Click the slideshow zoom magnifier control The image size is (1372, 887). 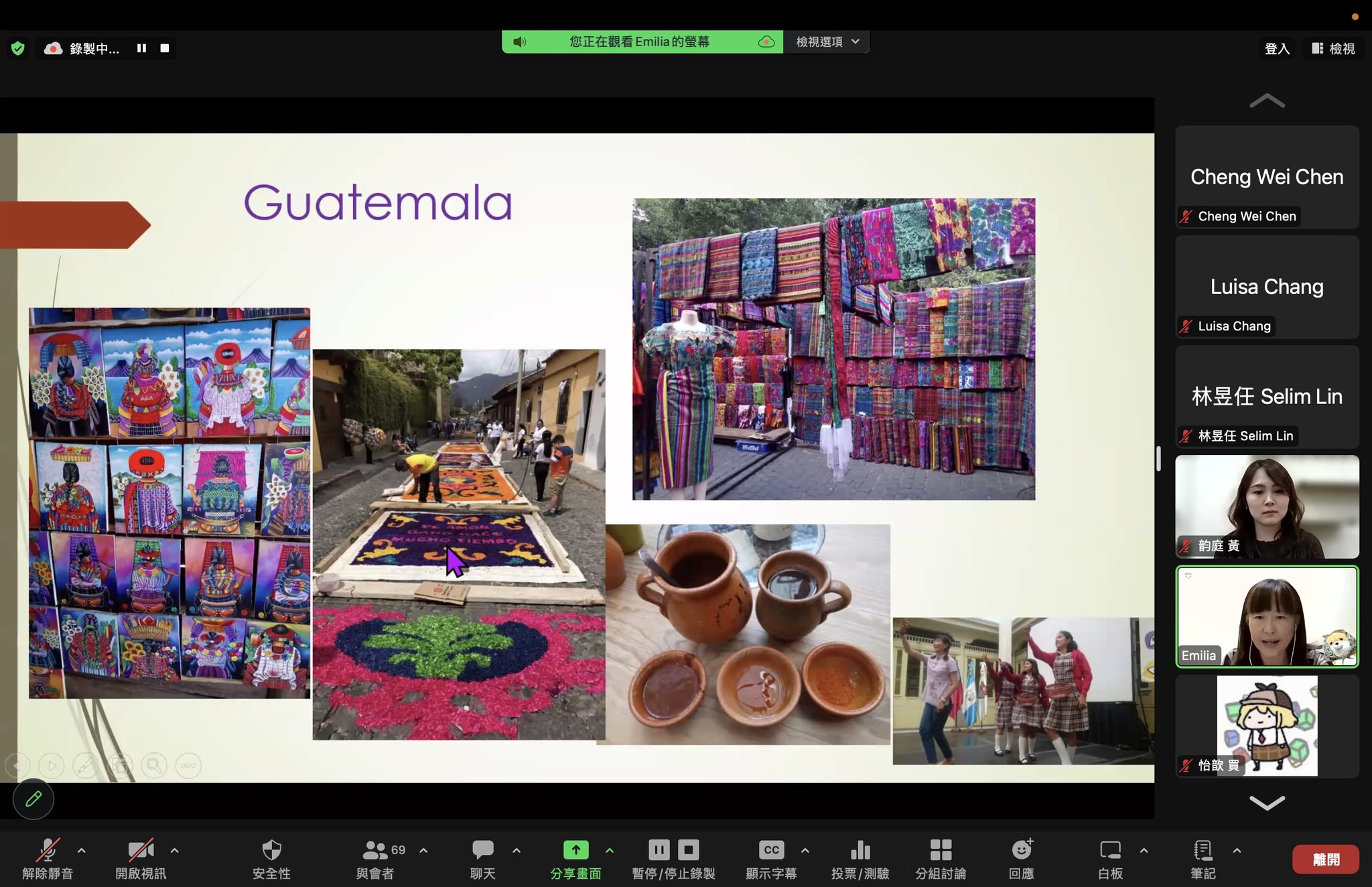click(154, 765)
